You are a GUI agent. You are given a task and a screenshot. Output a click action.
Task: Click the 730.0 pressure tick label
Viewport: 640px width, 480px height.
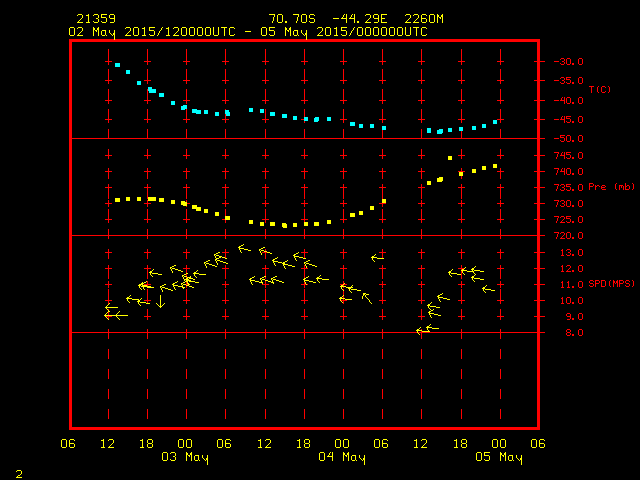pyautogui.click(x=569, y=203)
